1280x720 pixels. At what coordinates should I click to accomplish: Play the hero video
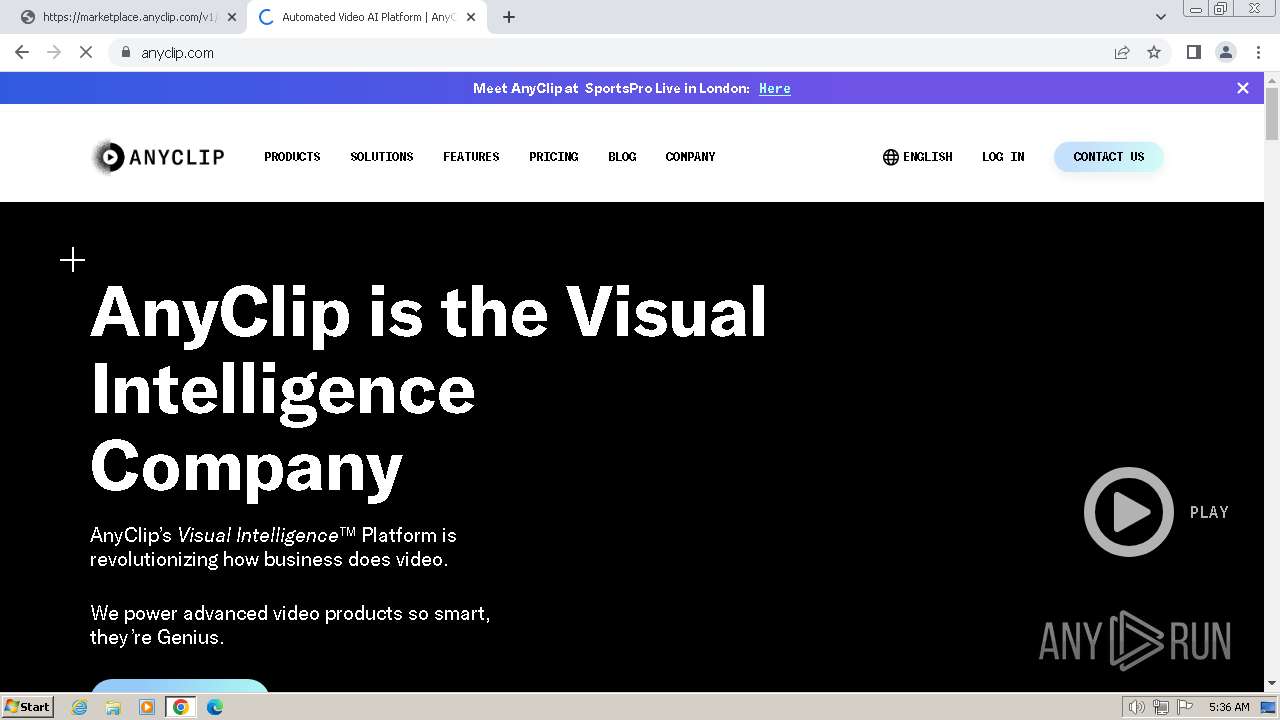click(x=1129, y=512)
